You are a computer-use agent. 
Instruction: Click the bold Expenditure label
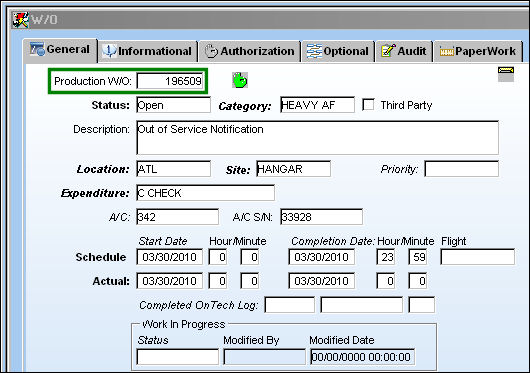(95, 193)
